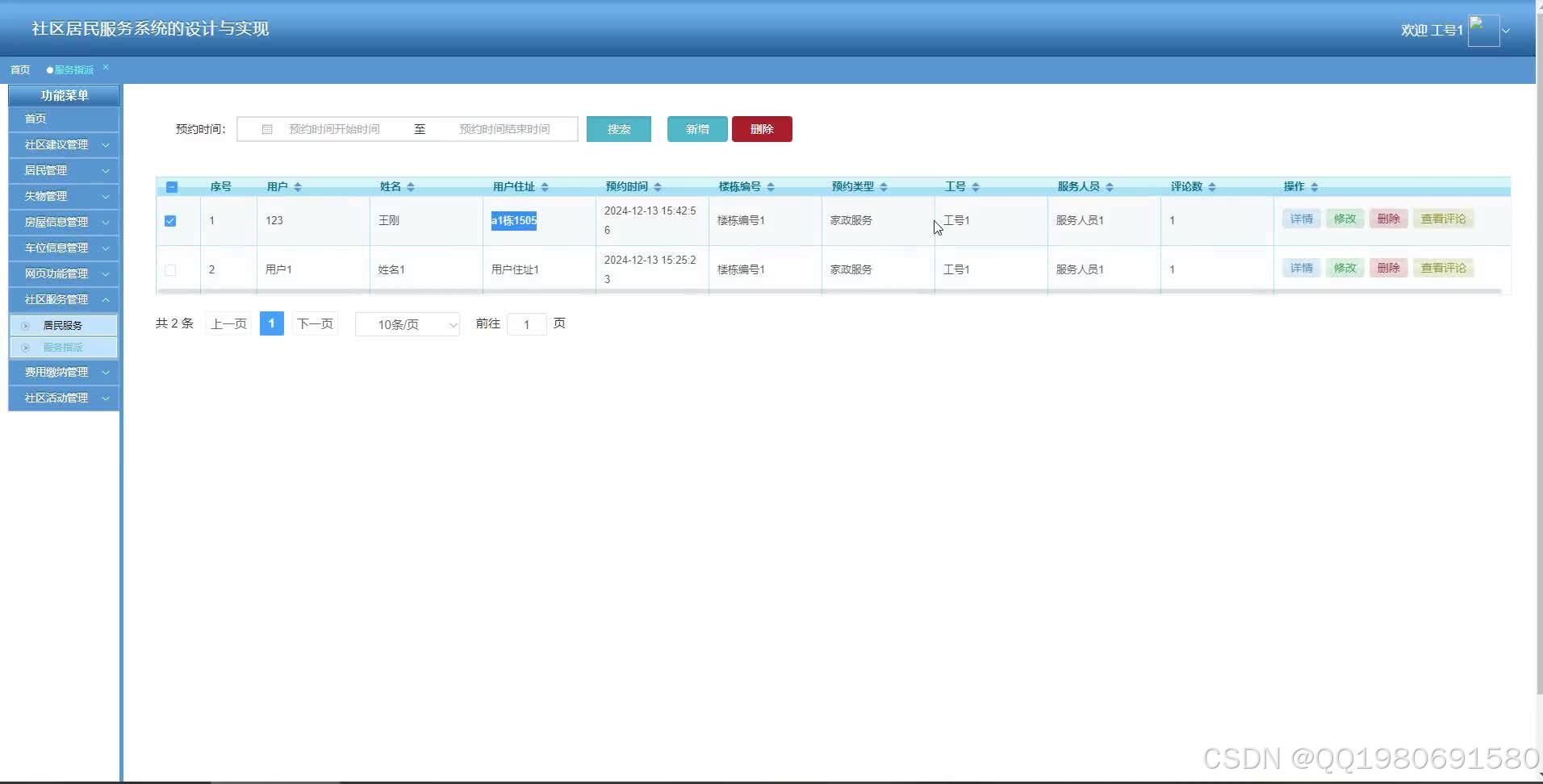Image resolution: width=1543 pixels, height=784 pixels.
Task: Open 居民服务 submenu item
Action: pyautogui.click(x=64, y=326)
